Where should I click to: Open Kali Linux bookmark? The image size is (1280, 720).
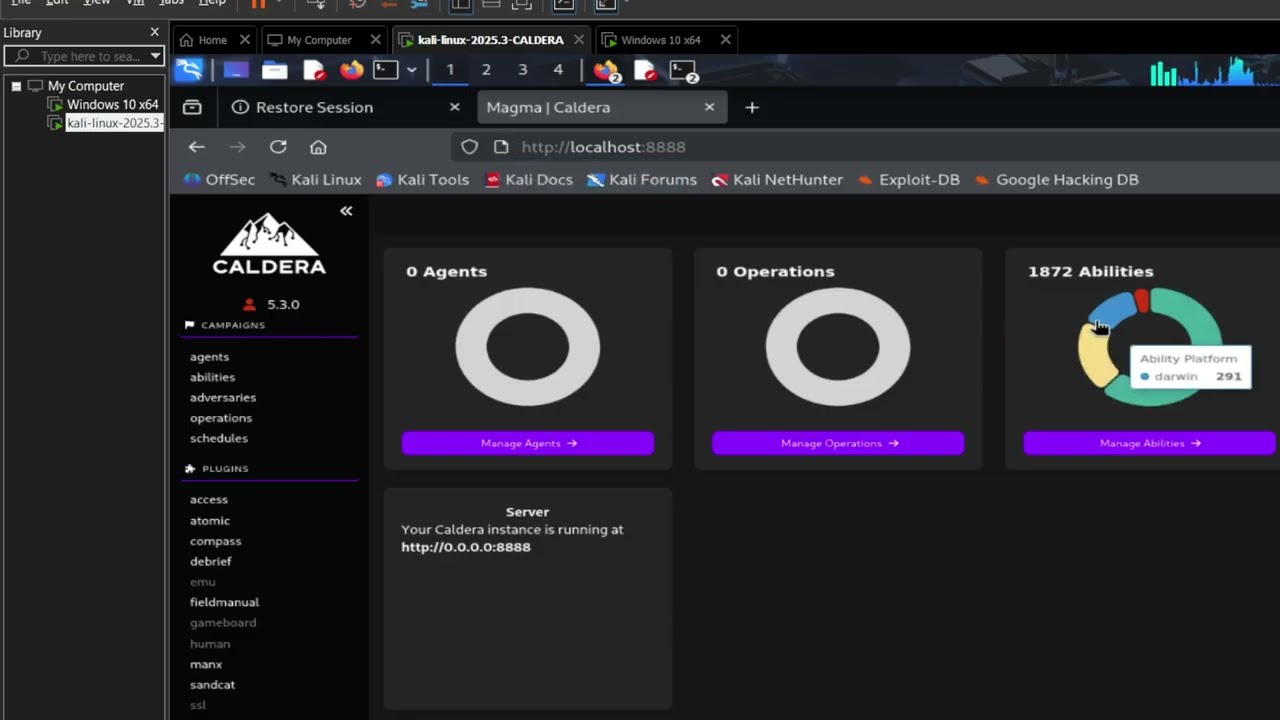(x=316, y=180)
